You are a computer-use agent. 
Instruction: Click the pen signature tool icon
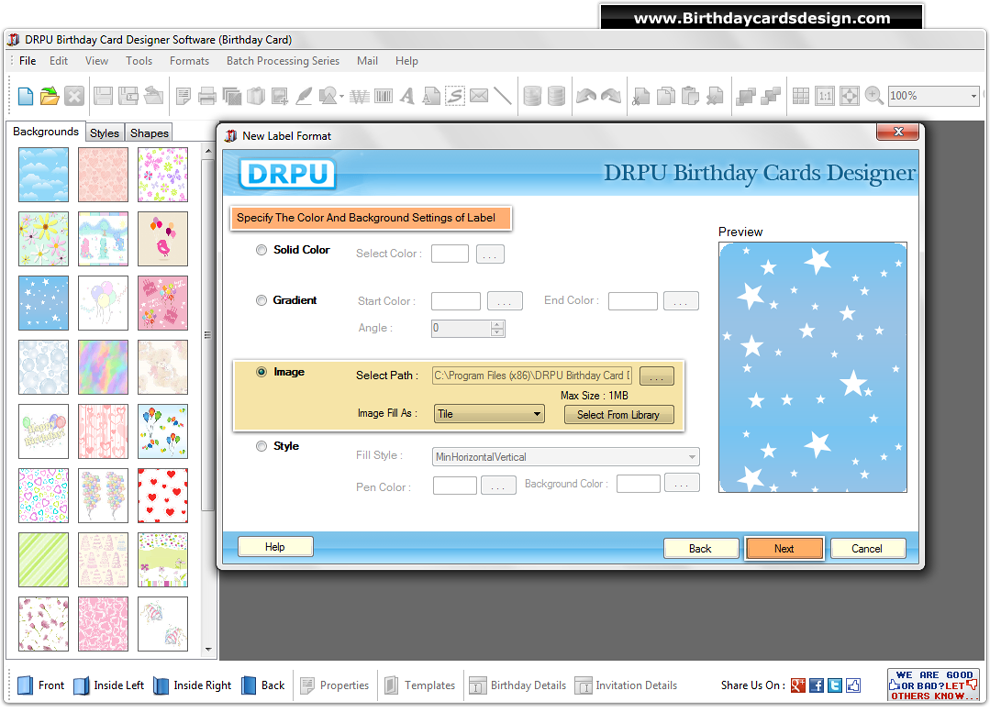(x=304, y=96)
